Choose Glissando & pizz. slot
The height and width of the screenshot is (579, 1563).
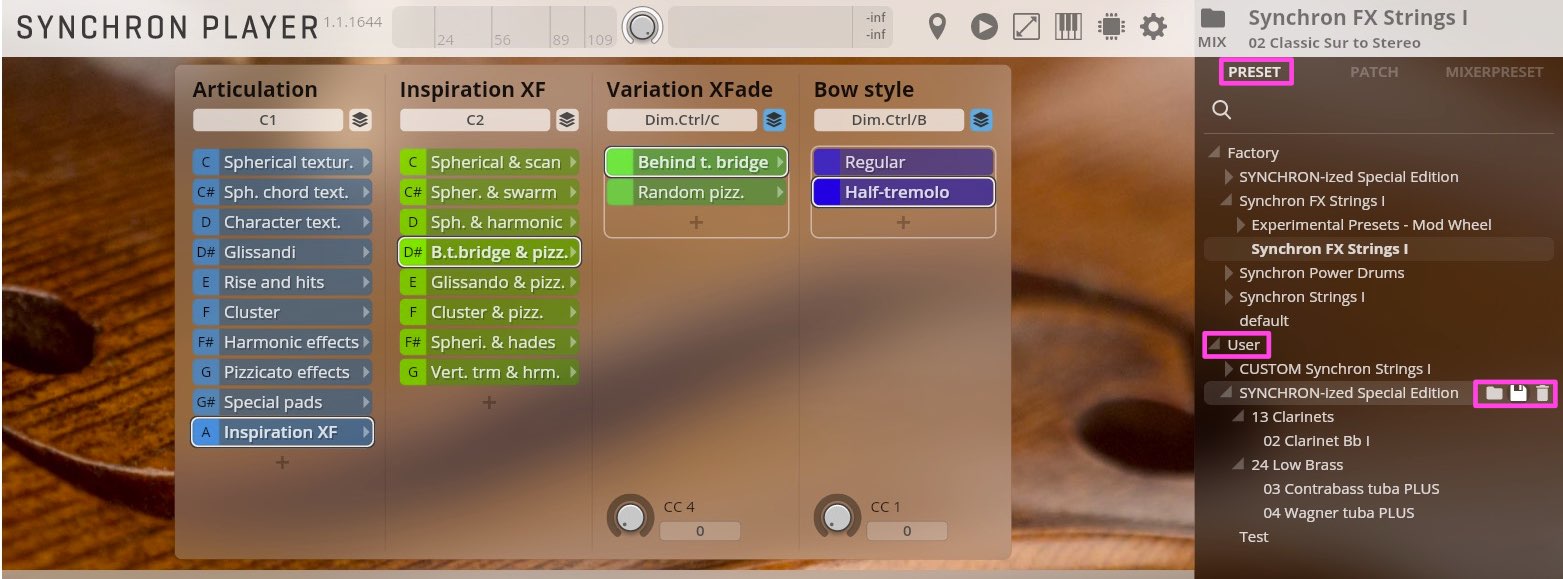(x=489, y=282)
